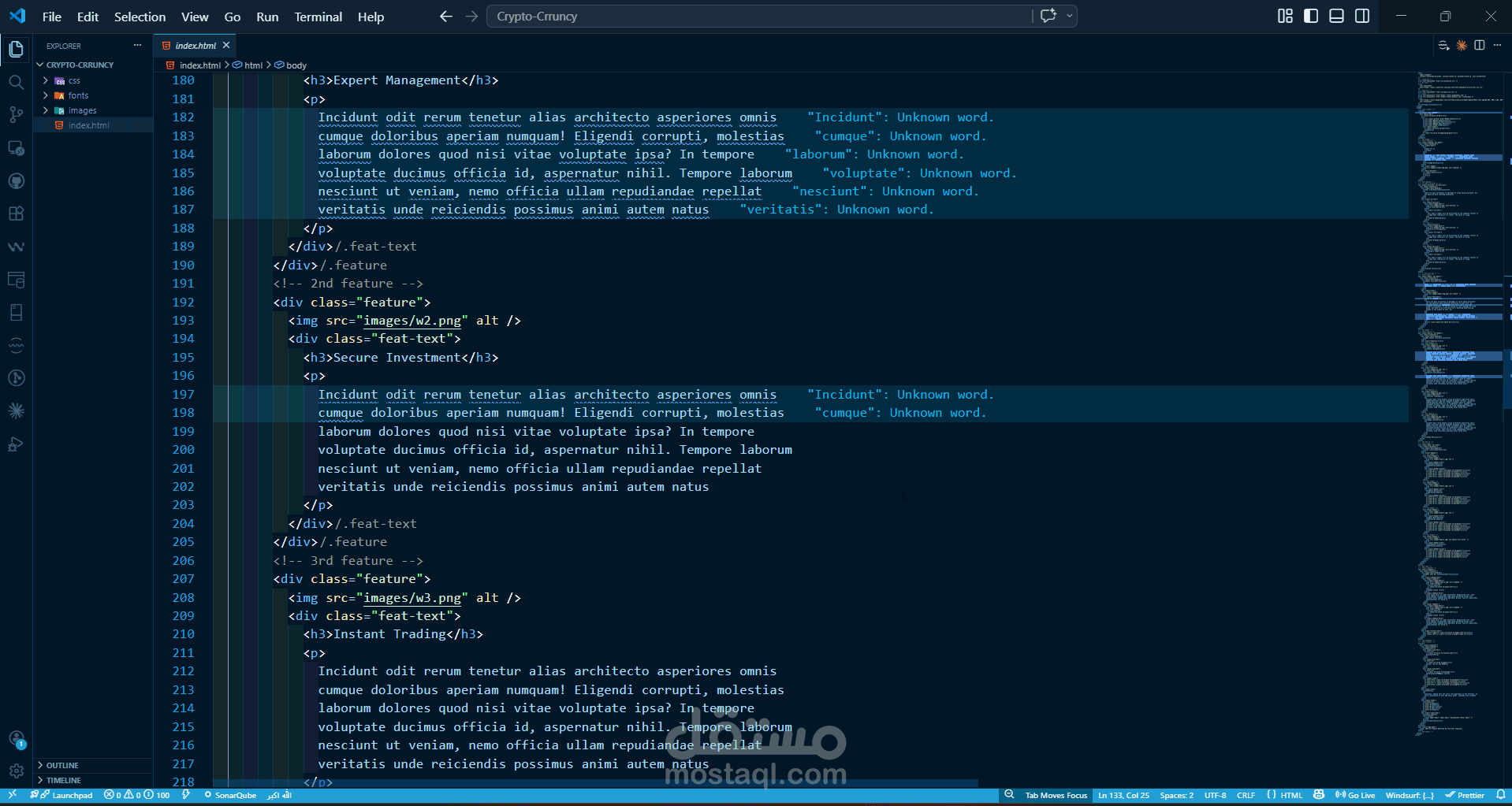The height and width of the screenshot is (806, 1512).
Task: Open Customize Layout button
Action: tap(1285, 16)
